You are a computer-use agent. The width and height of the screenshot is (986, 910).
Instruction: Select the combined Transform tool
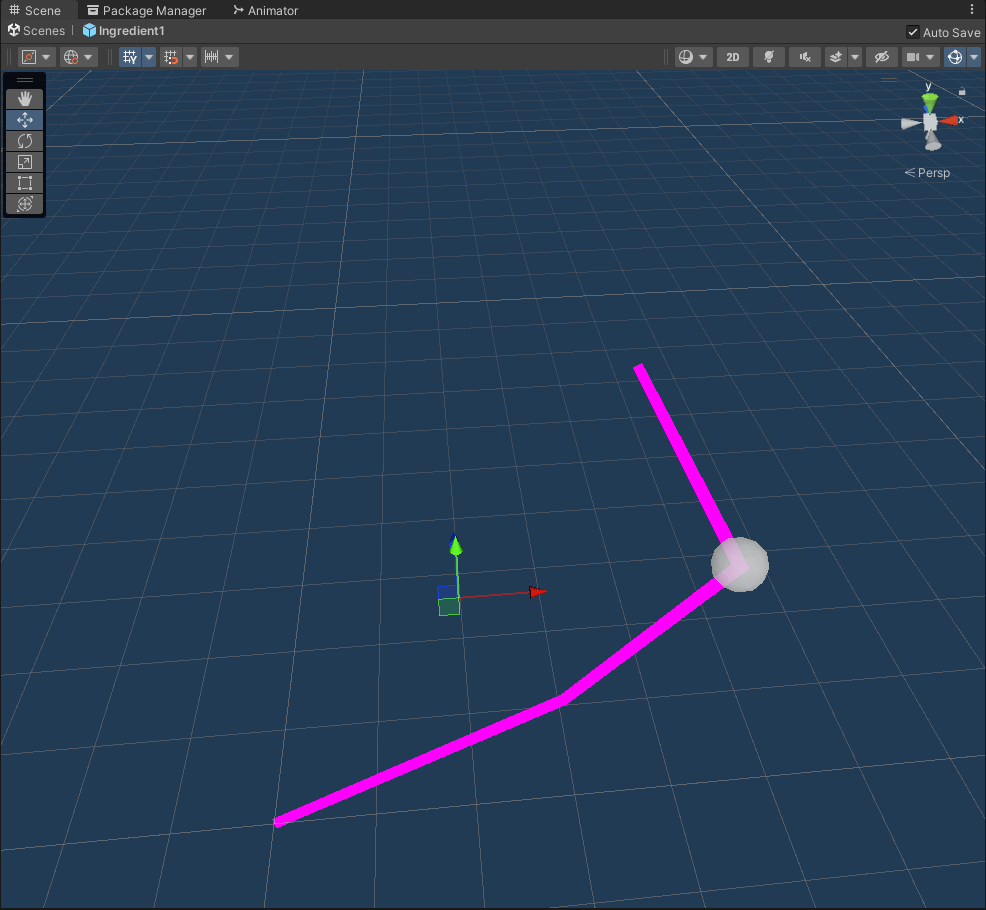pos(25,204)
